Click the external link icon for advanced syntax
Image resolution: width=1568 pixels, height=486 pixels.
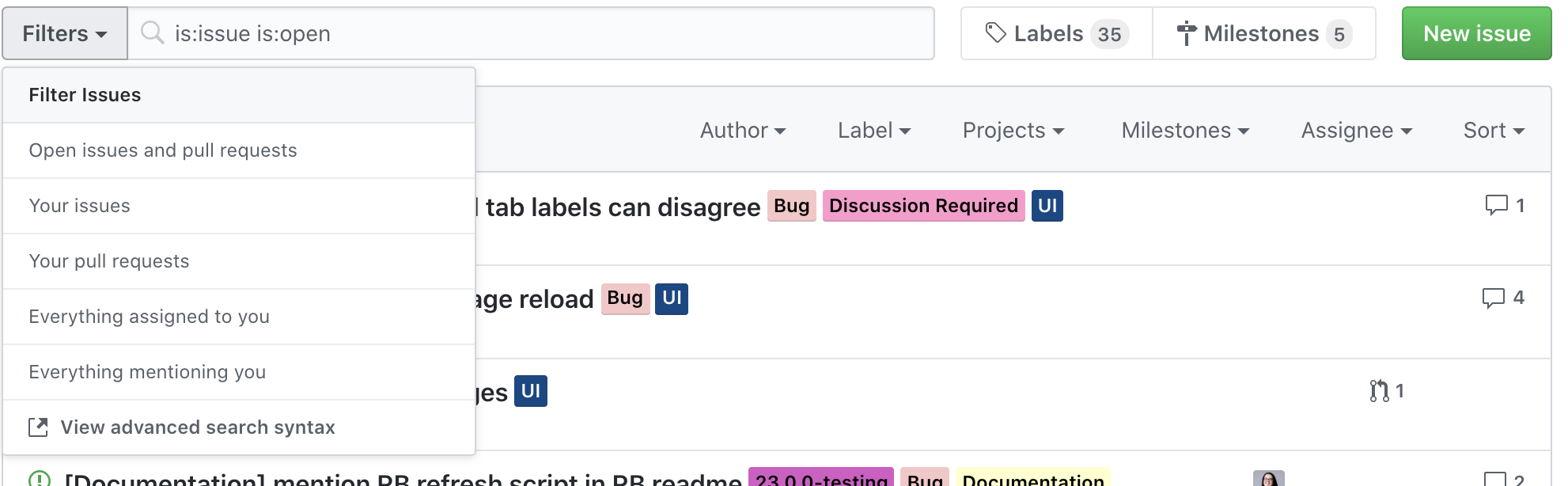pyautogui.click(x=38, y=427)
